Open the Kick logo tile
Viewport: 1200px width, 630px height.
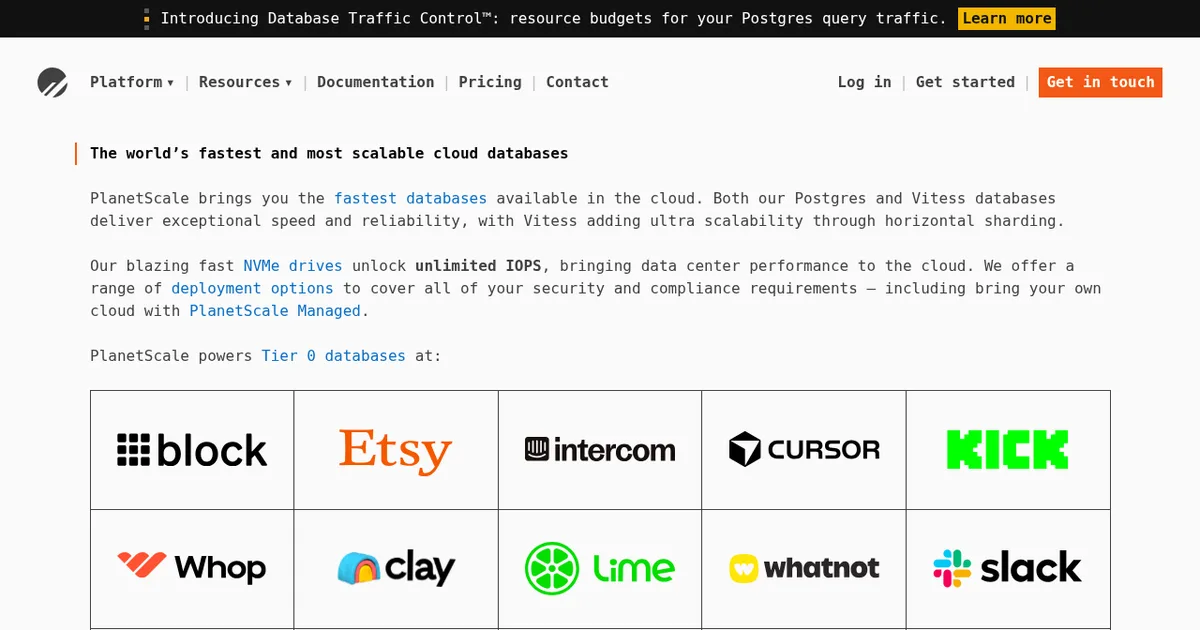[1008, 450]
